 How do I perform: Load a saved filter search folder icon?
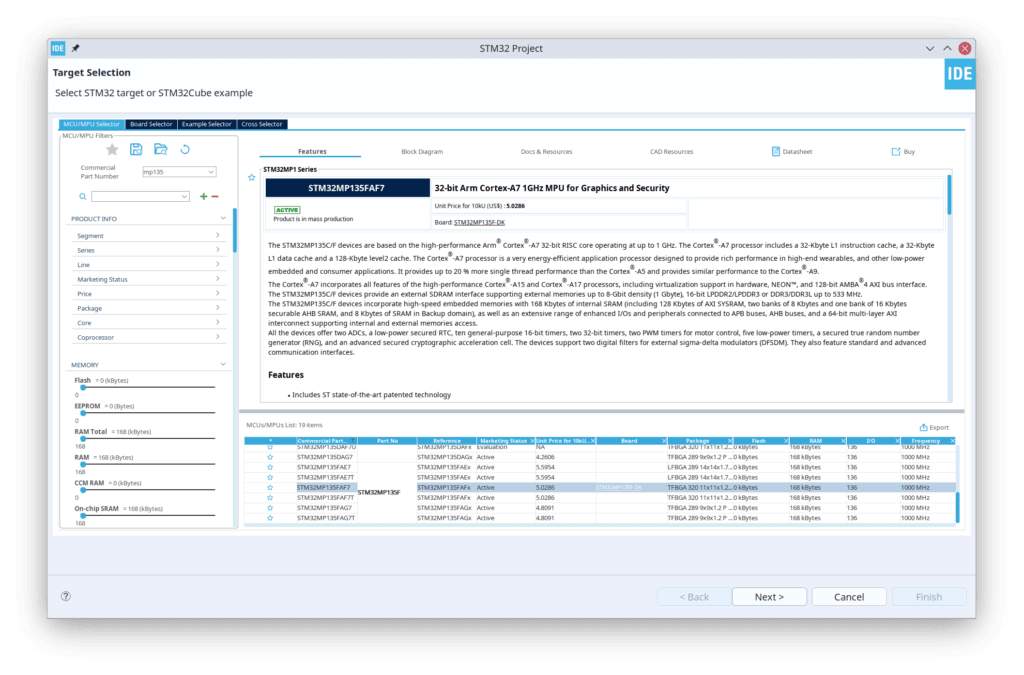161,149
